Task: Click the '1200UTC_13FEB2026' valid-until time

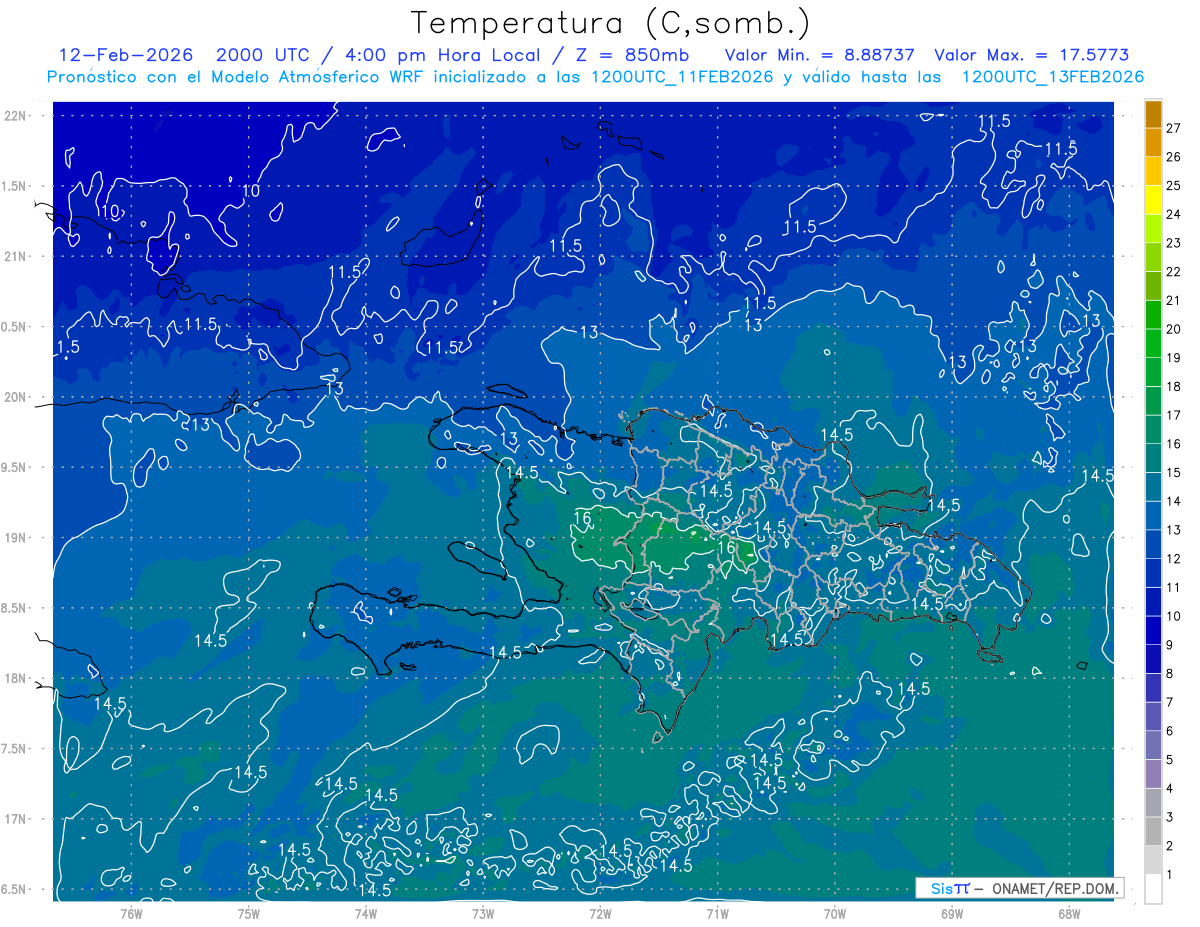Action: tap(1052, 77)
